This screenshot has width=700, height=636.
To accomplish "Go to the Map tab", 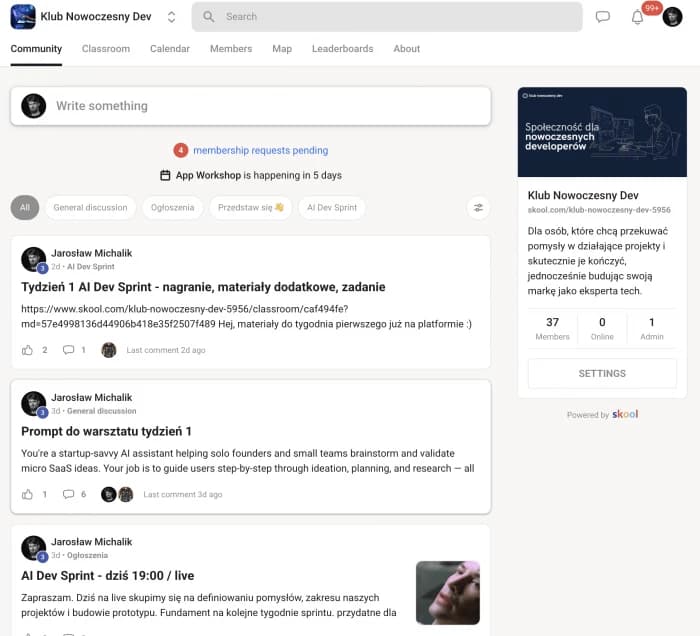I will (282, 49).
